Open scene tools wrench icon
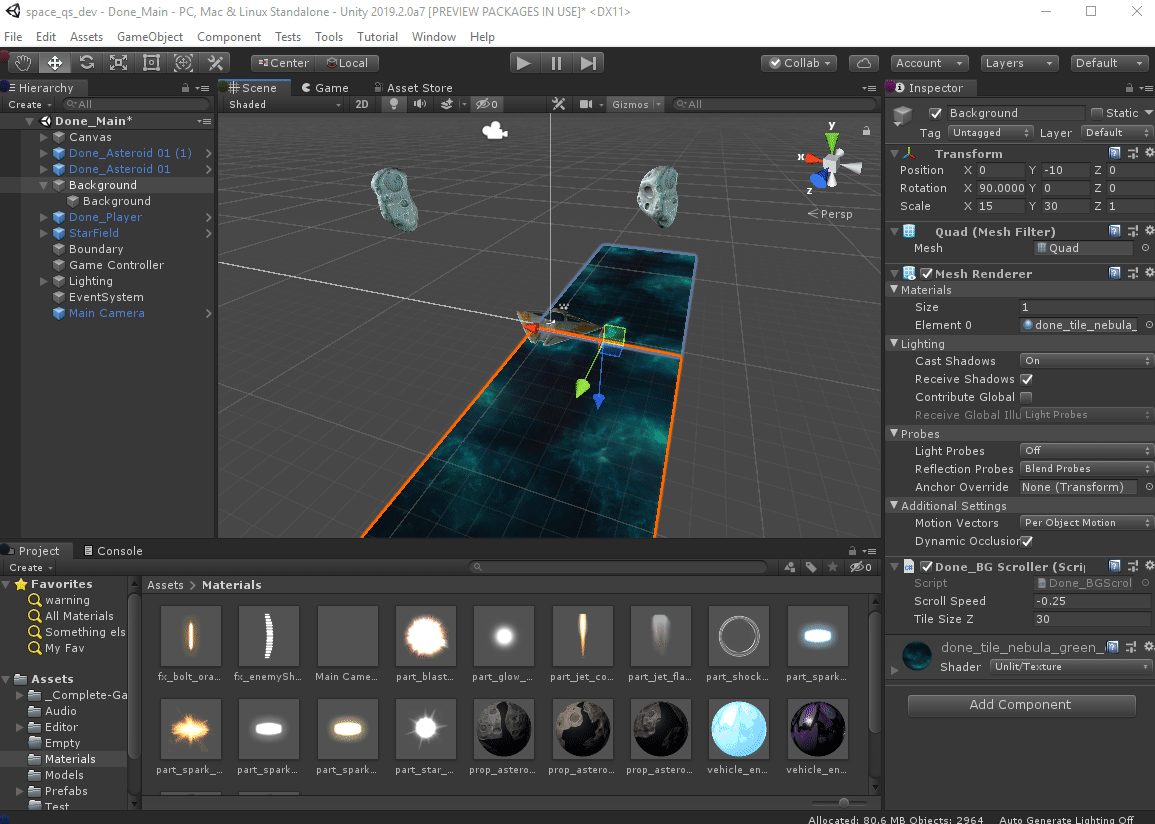The width and height of the screenshot is (1155, 824). click(558, 105)
